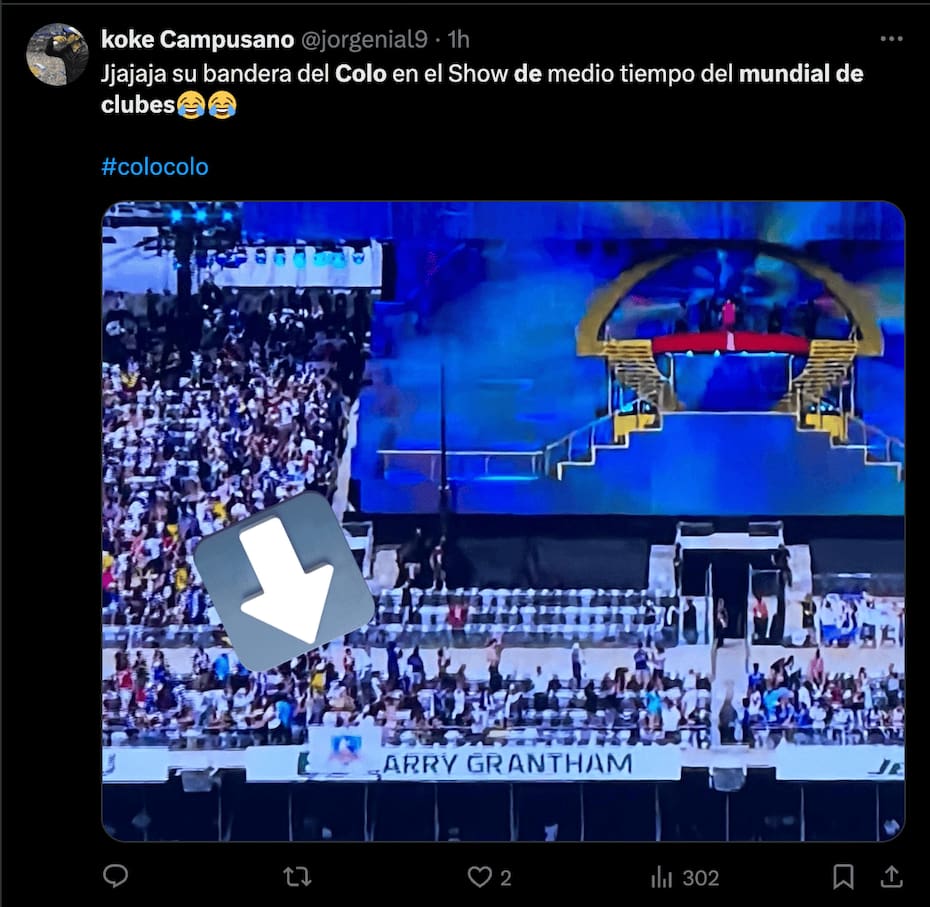The image size is (930, 907).
Task: Open koke Campusano's profile avatar
Action: tap(57, 54)
